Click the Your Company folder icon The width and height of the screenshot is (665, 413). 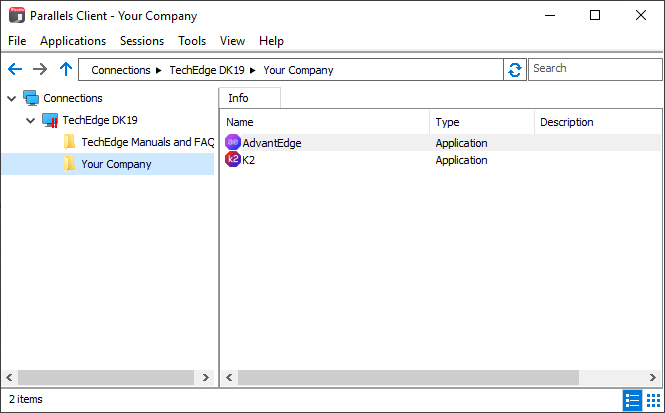pos(70,164)
